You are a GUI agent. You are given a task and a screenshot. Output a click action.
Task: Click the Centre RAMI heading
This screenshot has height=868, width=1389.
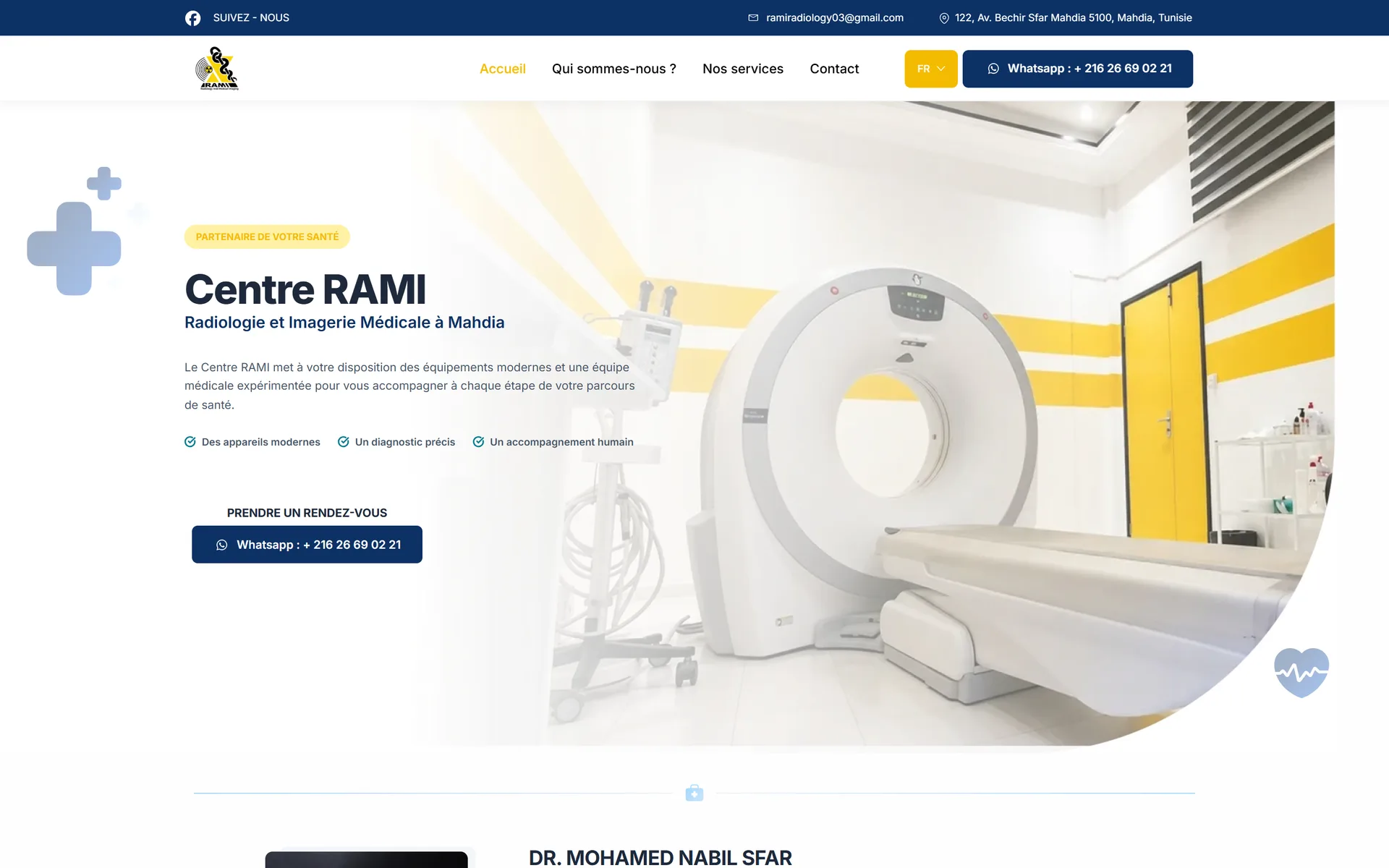305,289
